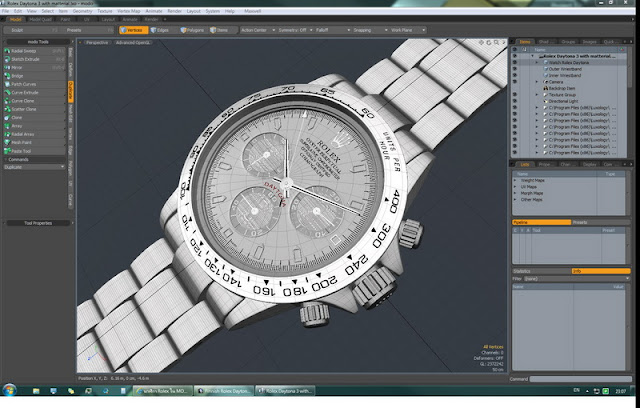640x408 pixels.
Task: Click the Perspective viewport view button
Action: pos(97,42)
